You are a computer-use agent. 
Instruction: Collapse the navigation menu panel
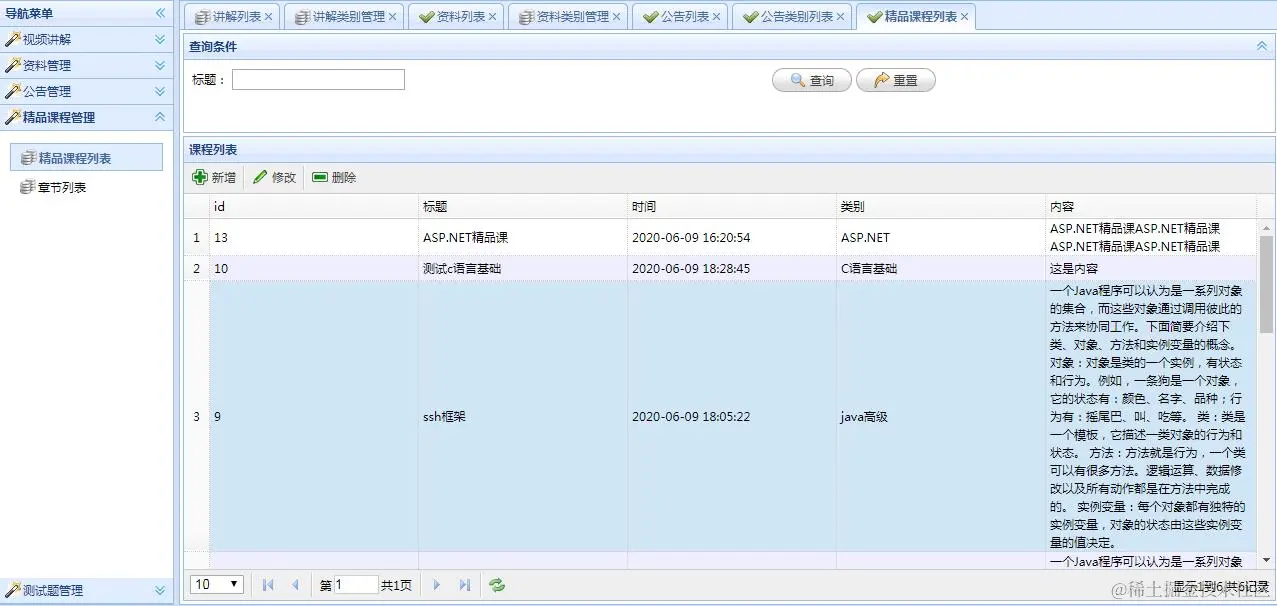click(x=160, y=13)
